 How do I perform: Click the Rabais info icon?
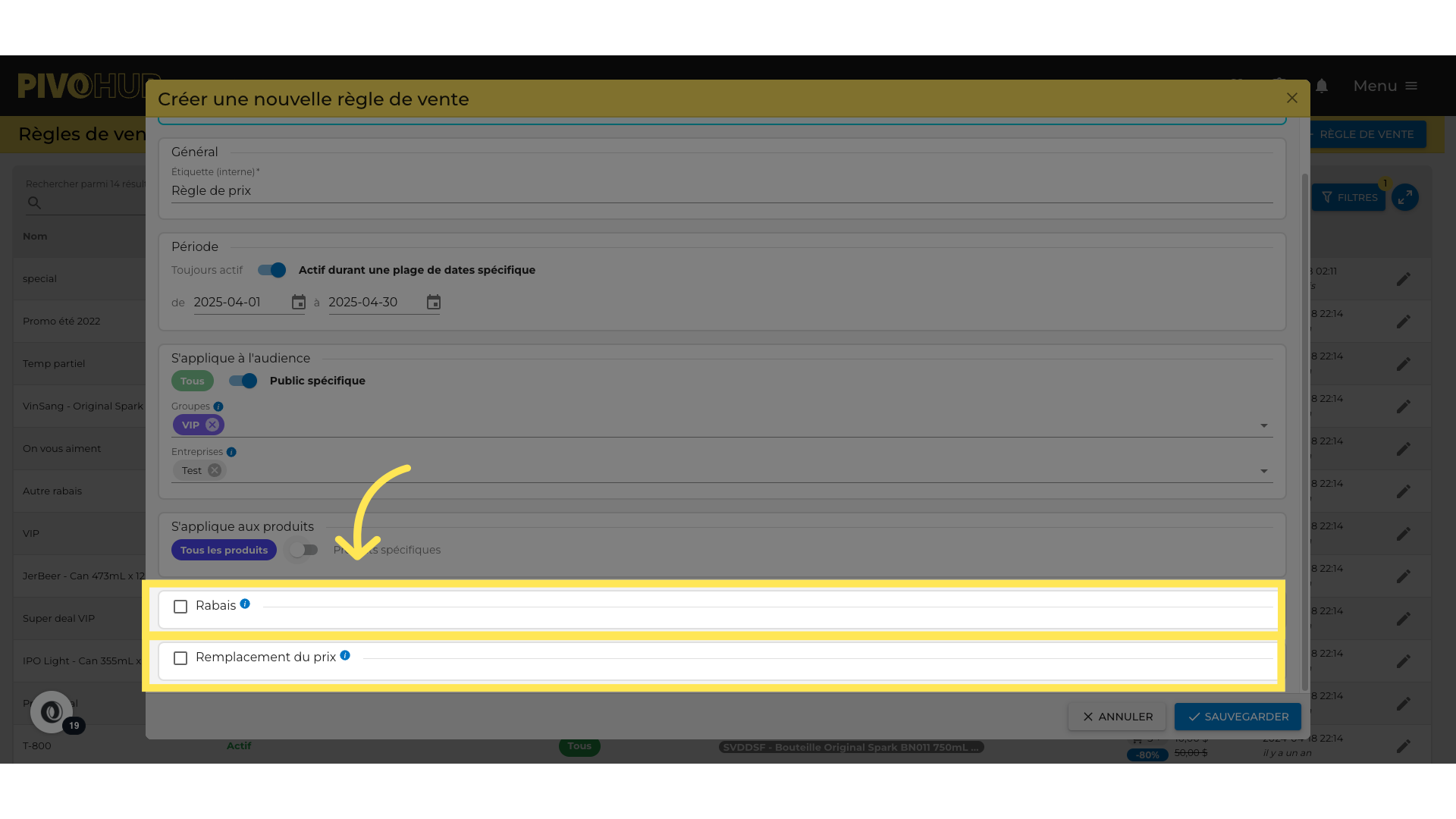pos(245,604)
